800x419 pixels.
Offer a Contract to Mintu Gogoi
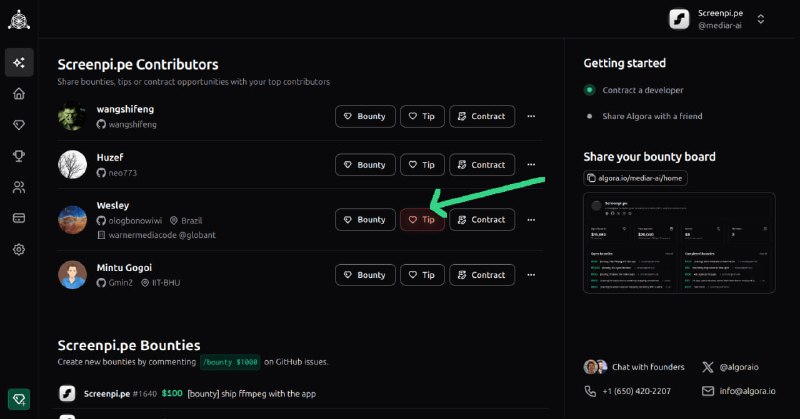pos(482,275)
